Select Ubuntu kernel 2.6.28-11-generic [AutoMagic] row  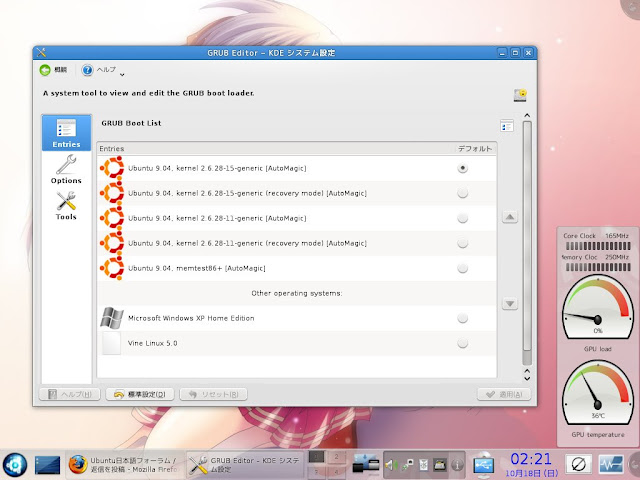[297, 218]
